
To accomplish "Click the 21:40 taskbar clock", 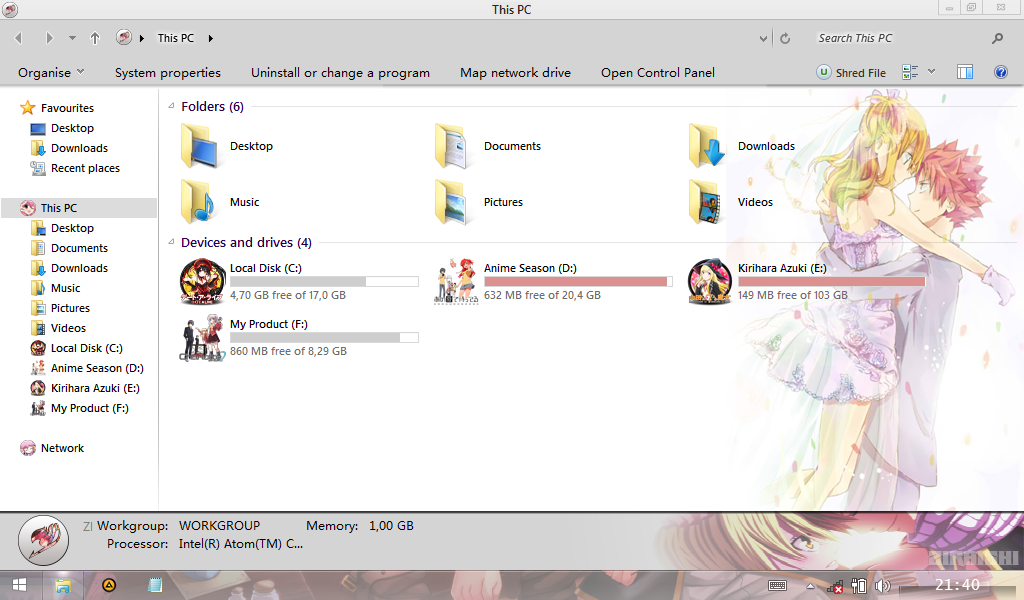I will (x=957, y=584).
